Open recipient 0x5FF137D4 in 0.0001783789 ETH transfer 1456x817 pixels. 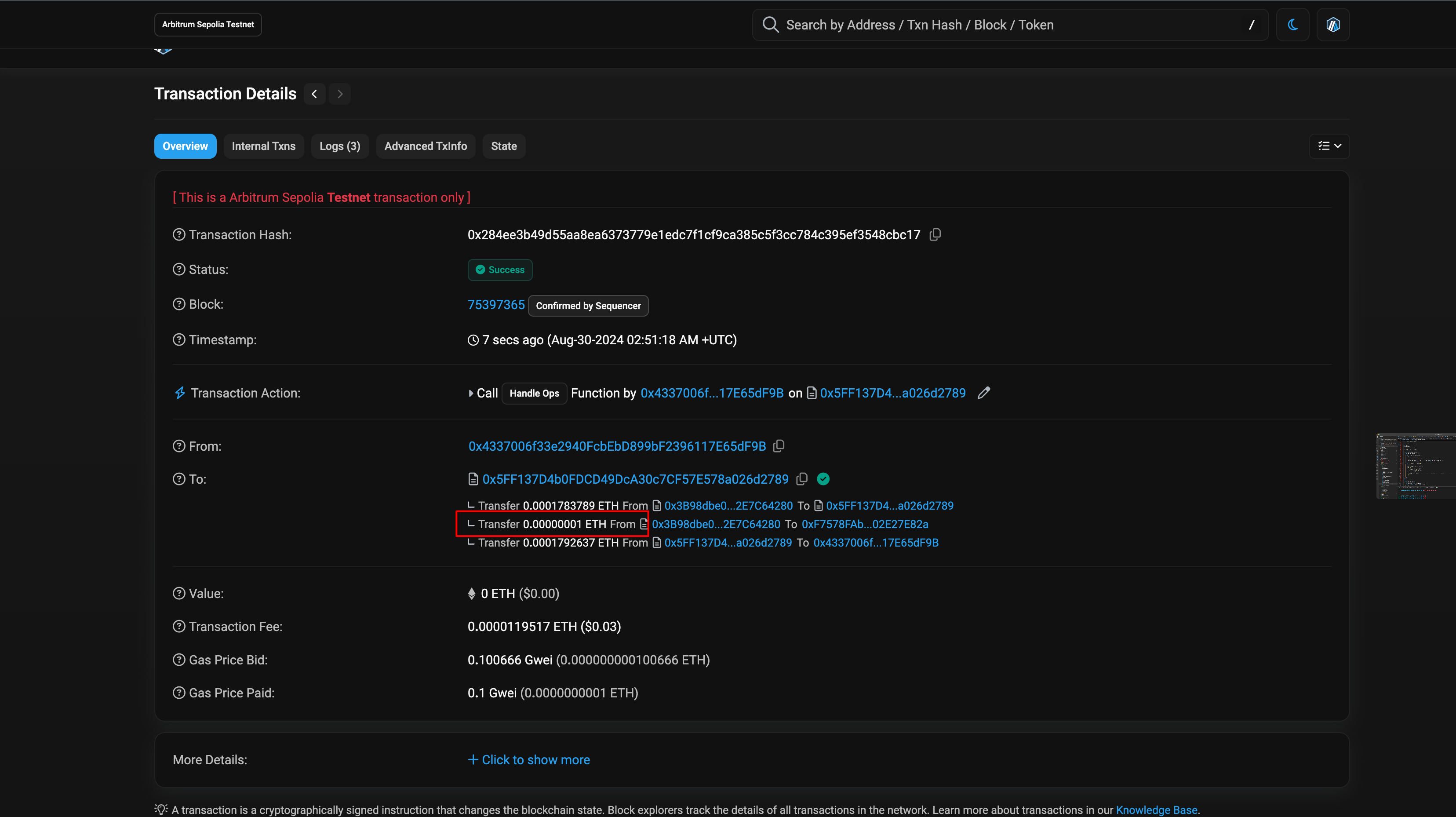[890, 506]
